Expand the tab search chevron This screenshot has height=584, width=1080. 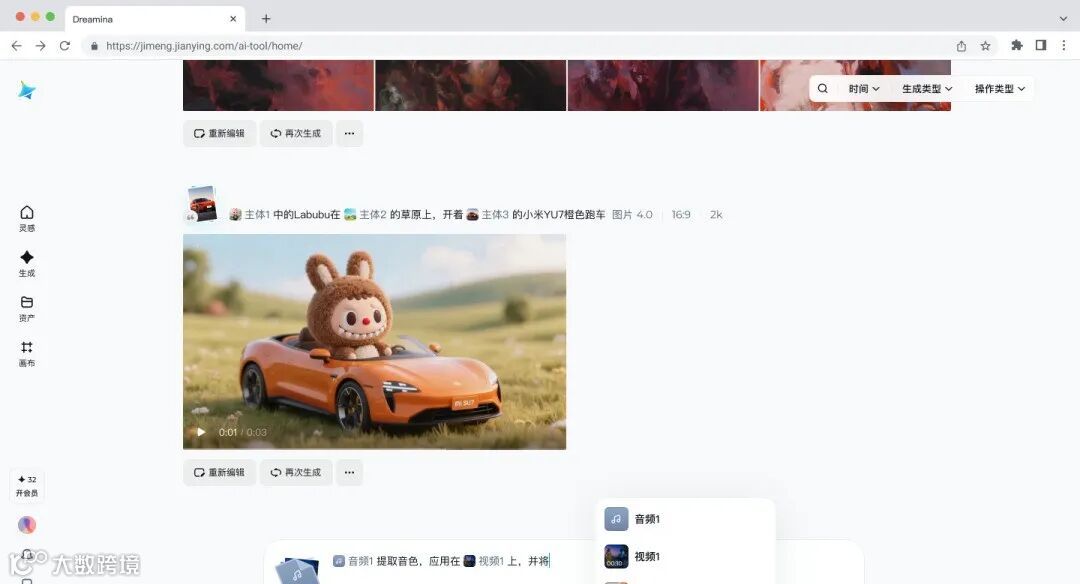click(1063, 19)
